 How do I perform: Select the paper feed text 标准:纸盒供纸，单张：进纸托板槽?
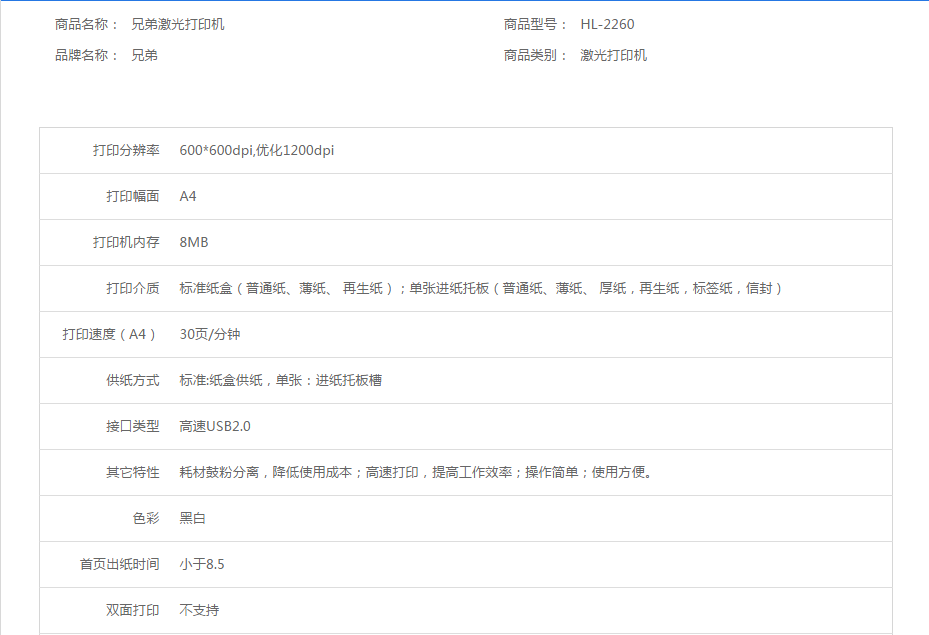(x=280, y=380)
